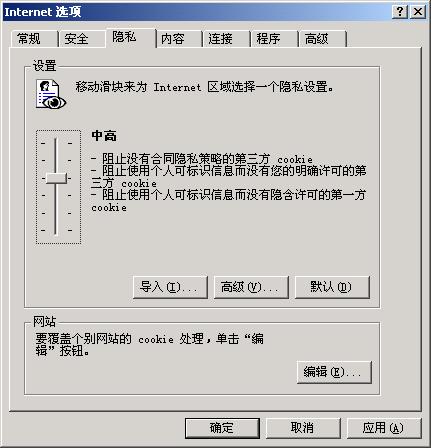Click the privacy level slider thumb

pyautogui.click(x=56, y=178)
